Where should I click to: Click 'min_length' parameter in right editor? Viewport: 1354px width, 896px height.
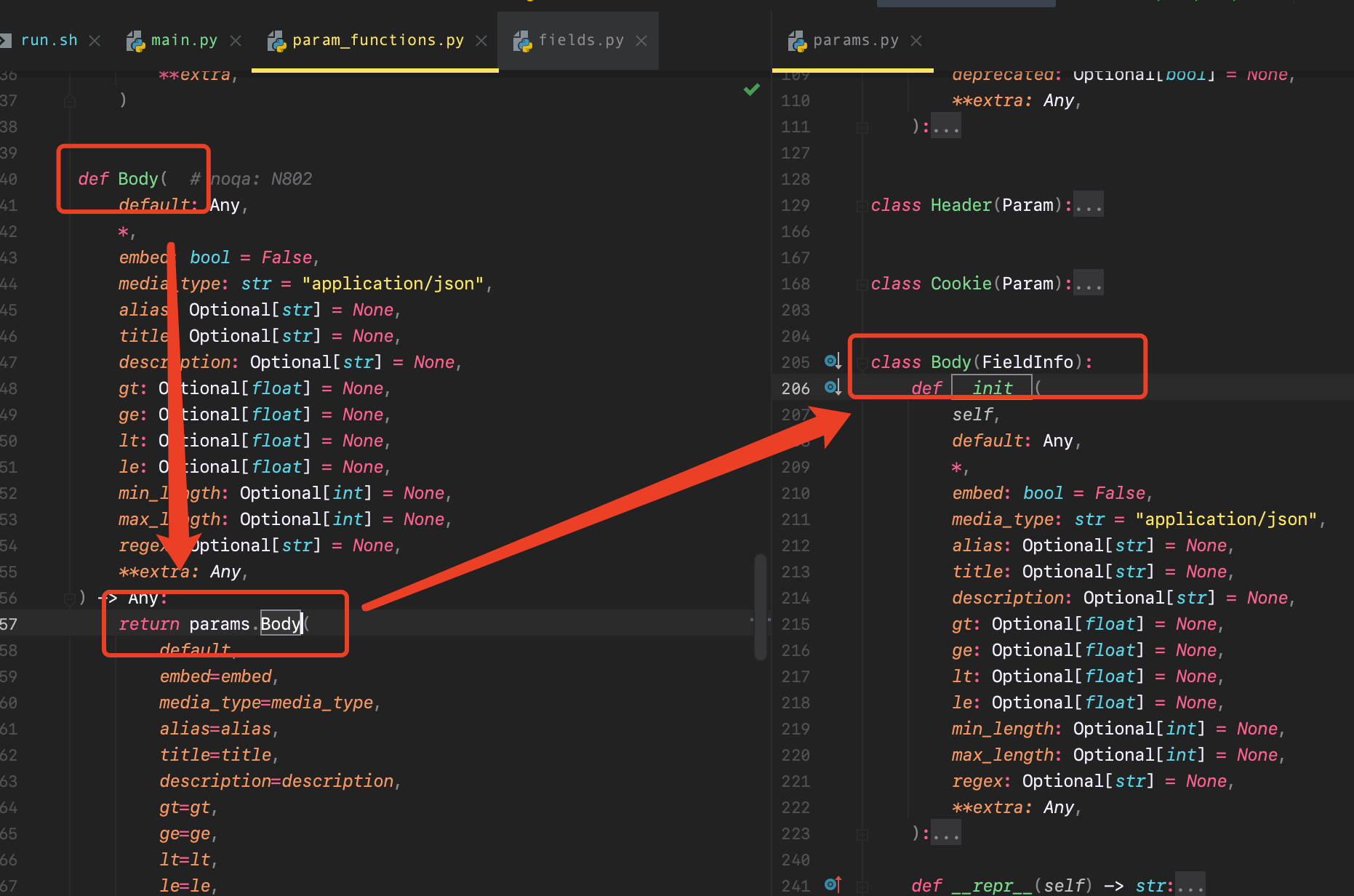(1003, 729)
